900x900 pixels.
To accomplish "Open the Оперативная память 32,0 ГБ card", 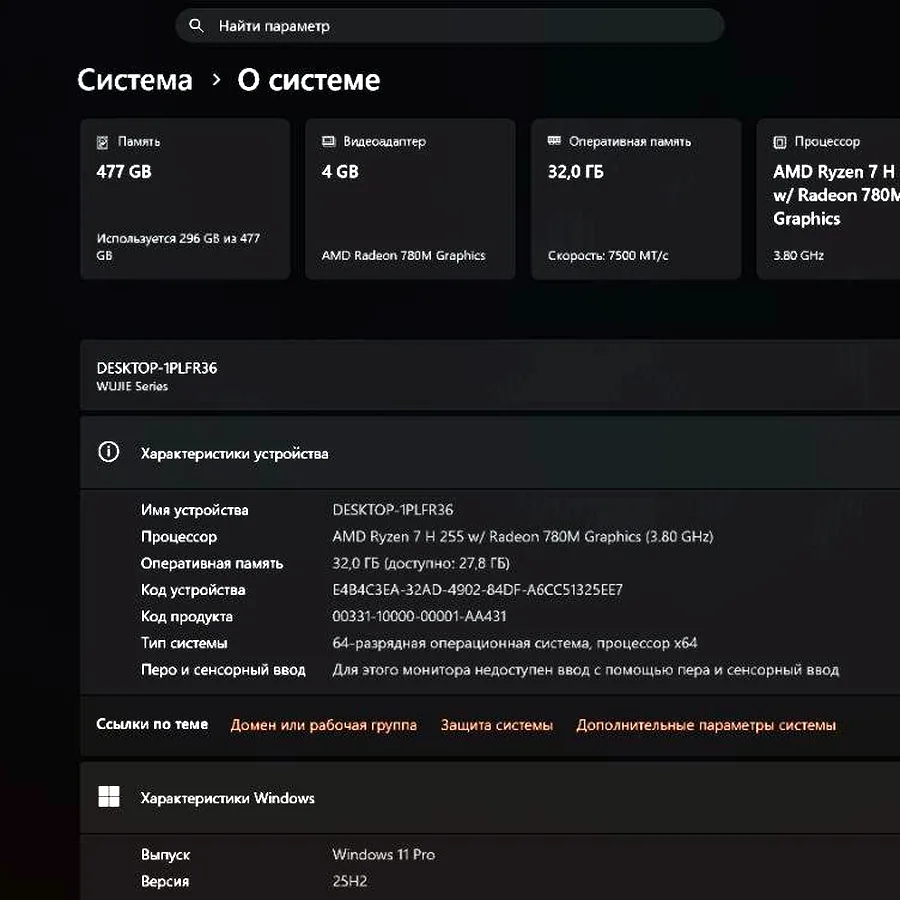I will coord(636,199).
